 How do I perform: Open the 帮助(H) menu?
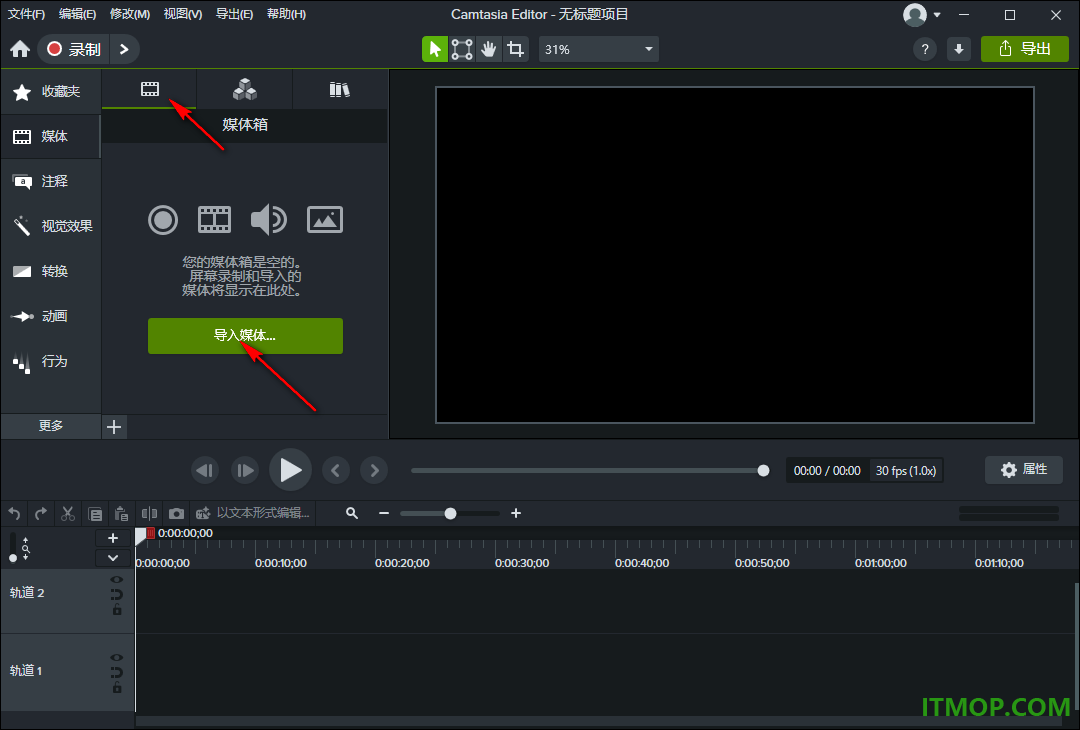pyautogui.click(x=286, y=14)
